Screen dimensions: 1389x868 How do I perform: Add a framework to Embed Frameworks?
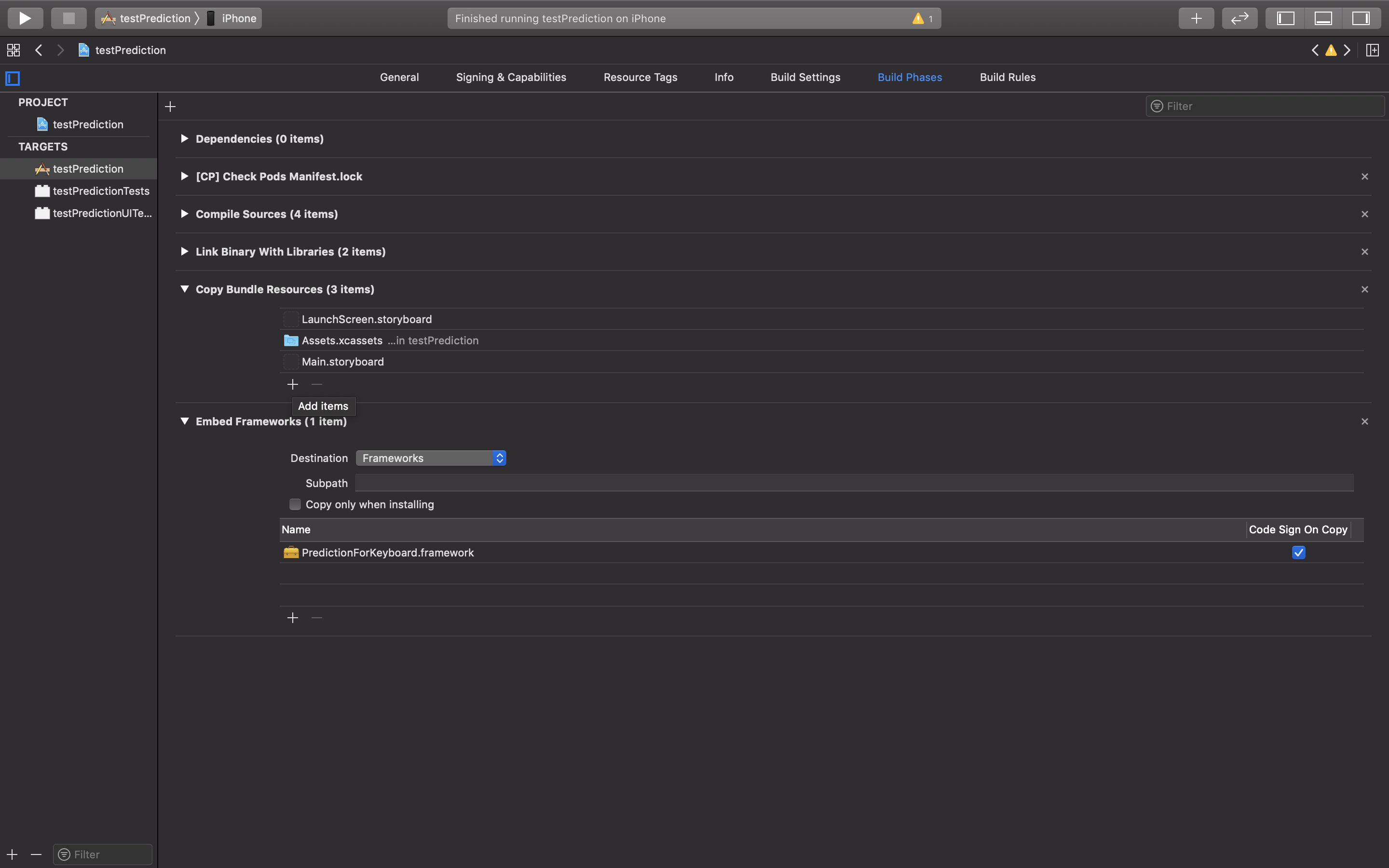tap(293, 618)
